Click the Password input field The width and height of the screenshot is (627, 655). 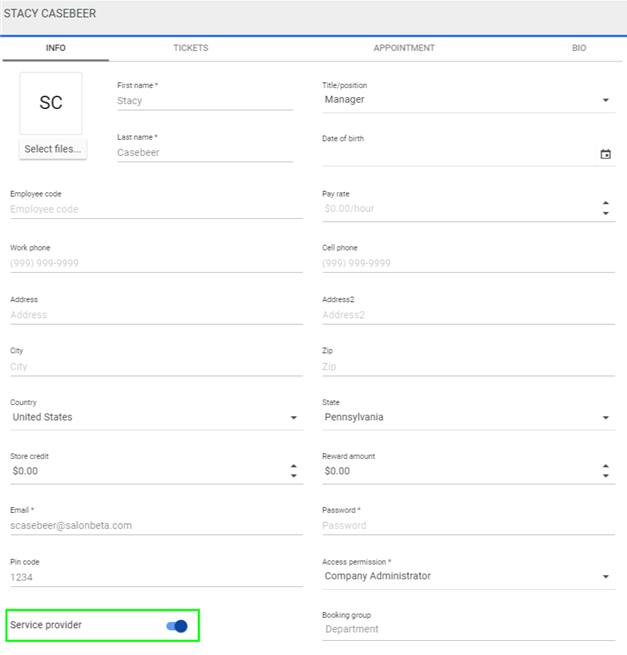(x=467, y=525)
